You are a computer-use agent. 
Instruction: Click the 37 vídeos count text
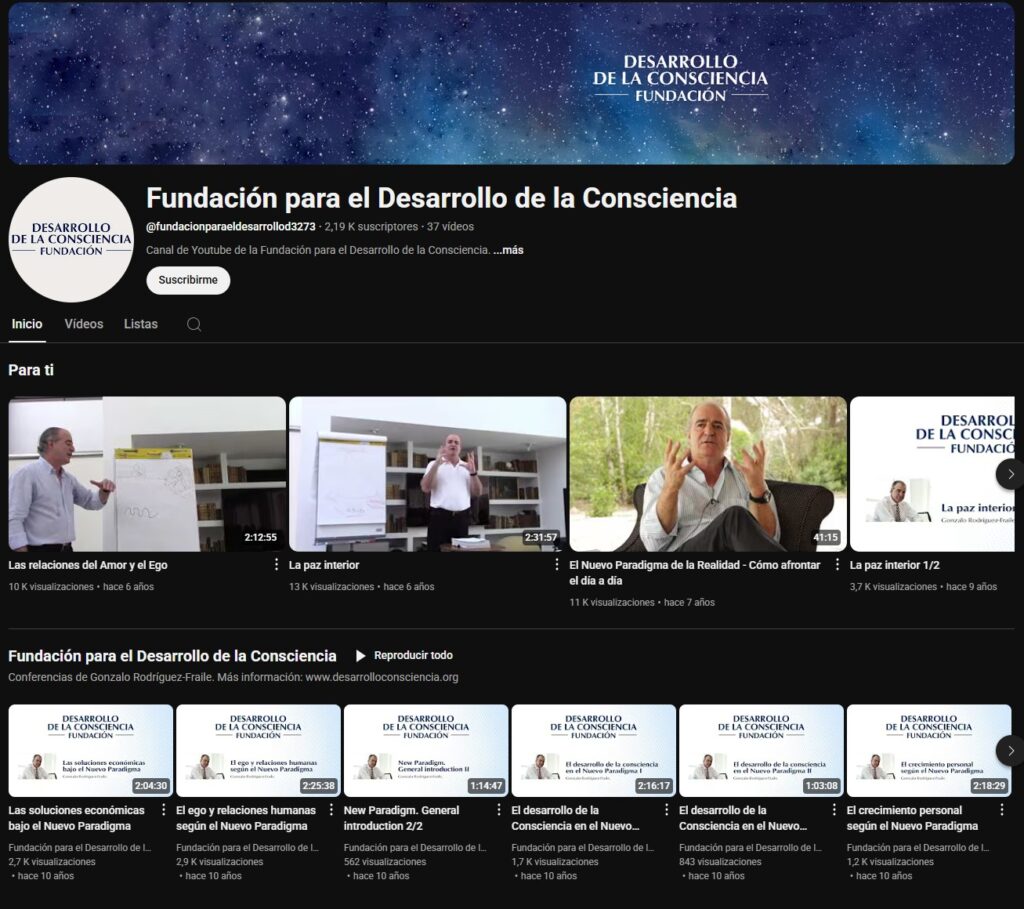451,227
